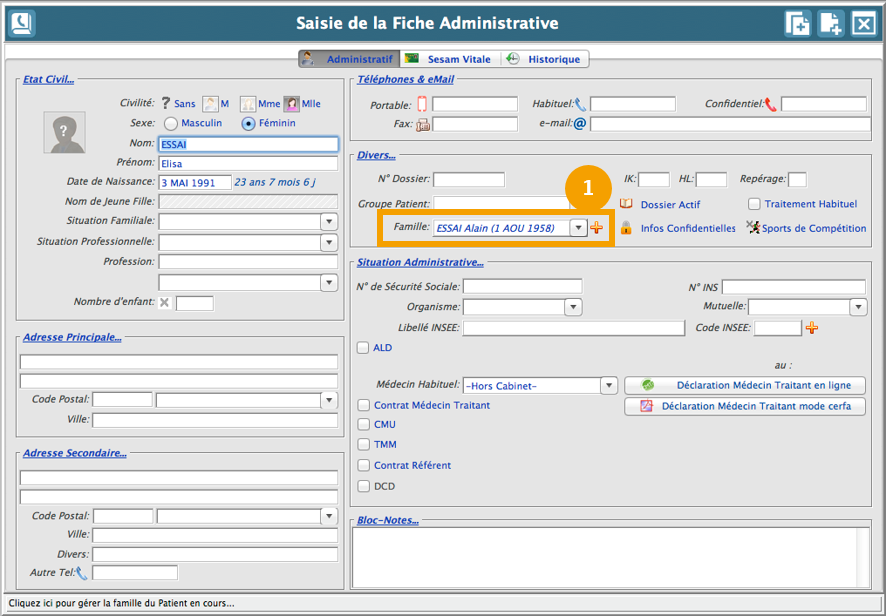Viewport: 886px width, 616px height.
Task: Expand the Situation Familiale dropdown
Action: pyautogui.click(x=329, y=221)
